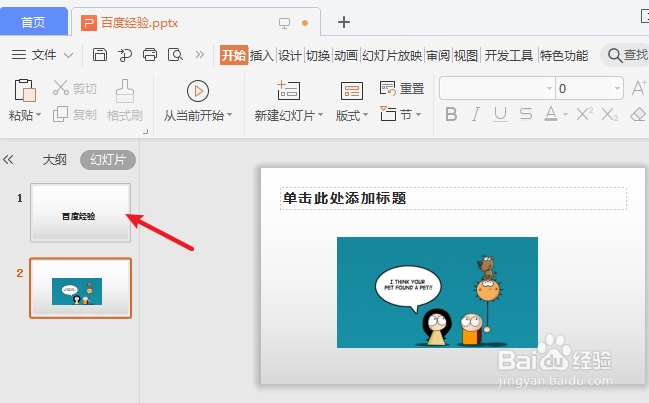Click the export to PDF icon
This screenshot has width=649, height=403.
125,55
